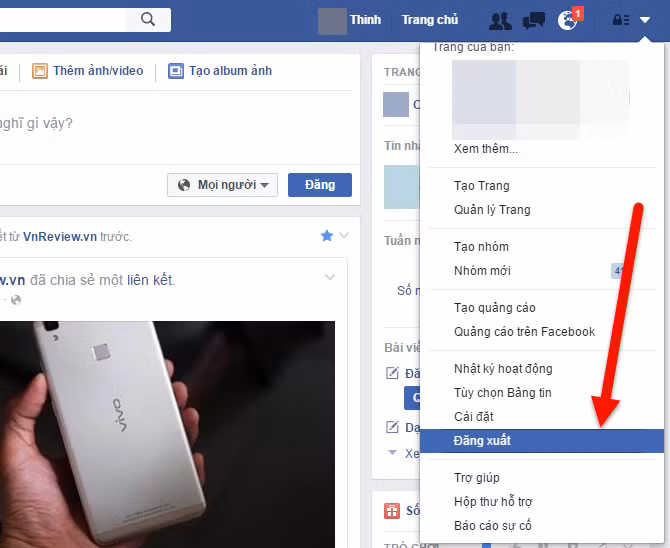Open Hộp thư hỗ trợ menu item
The image size is (670, 548).
click(493, 501)
